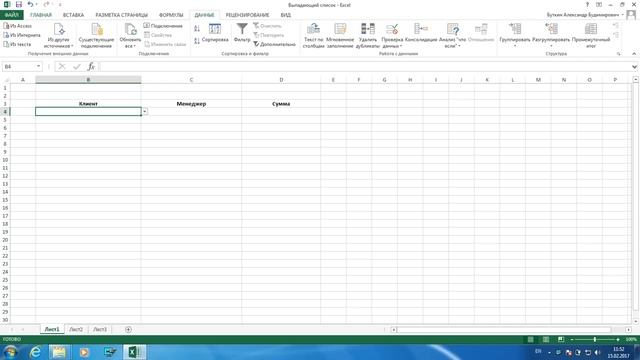Select the Сумма header cell
The width and height of the screenshot is (640, 360).
pyautogui.click(x=281, y=104)
